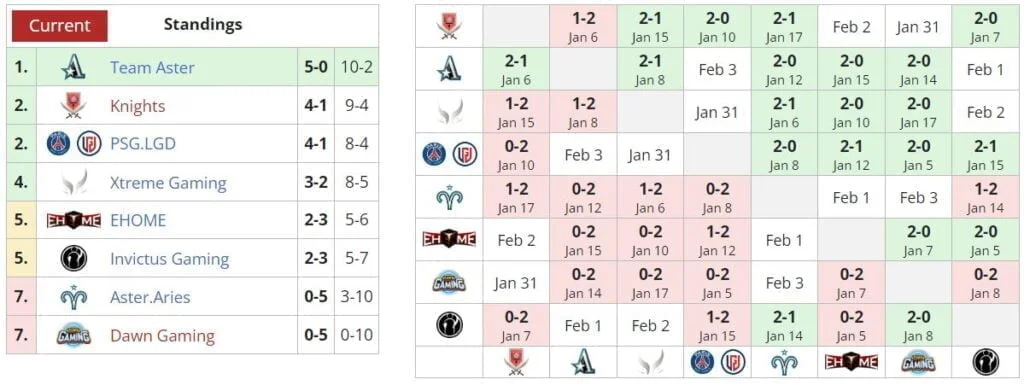The height and width of the screenshot is (385, 1024).
Task: Click the EHOME logo in standings
Action: pyautogui.click(x=74, y=220)
